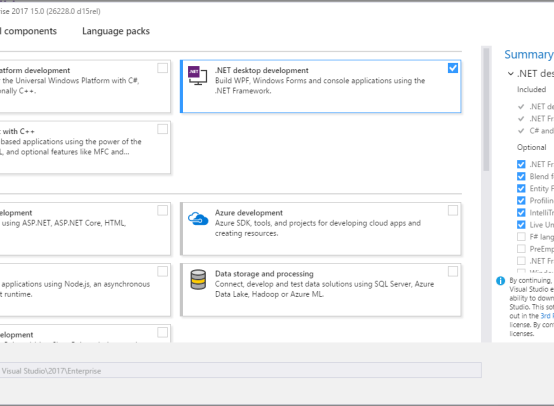Uncheck the IntelliTrace optional component checkbox
The image size is (554, 406).
[x=521, y=212]
